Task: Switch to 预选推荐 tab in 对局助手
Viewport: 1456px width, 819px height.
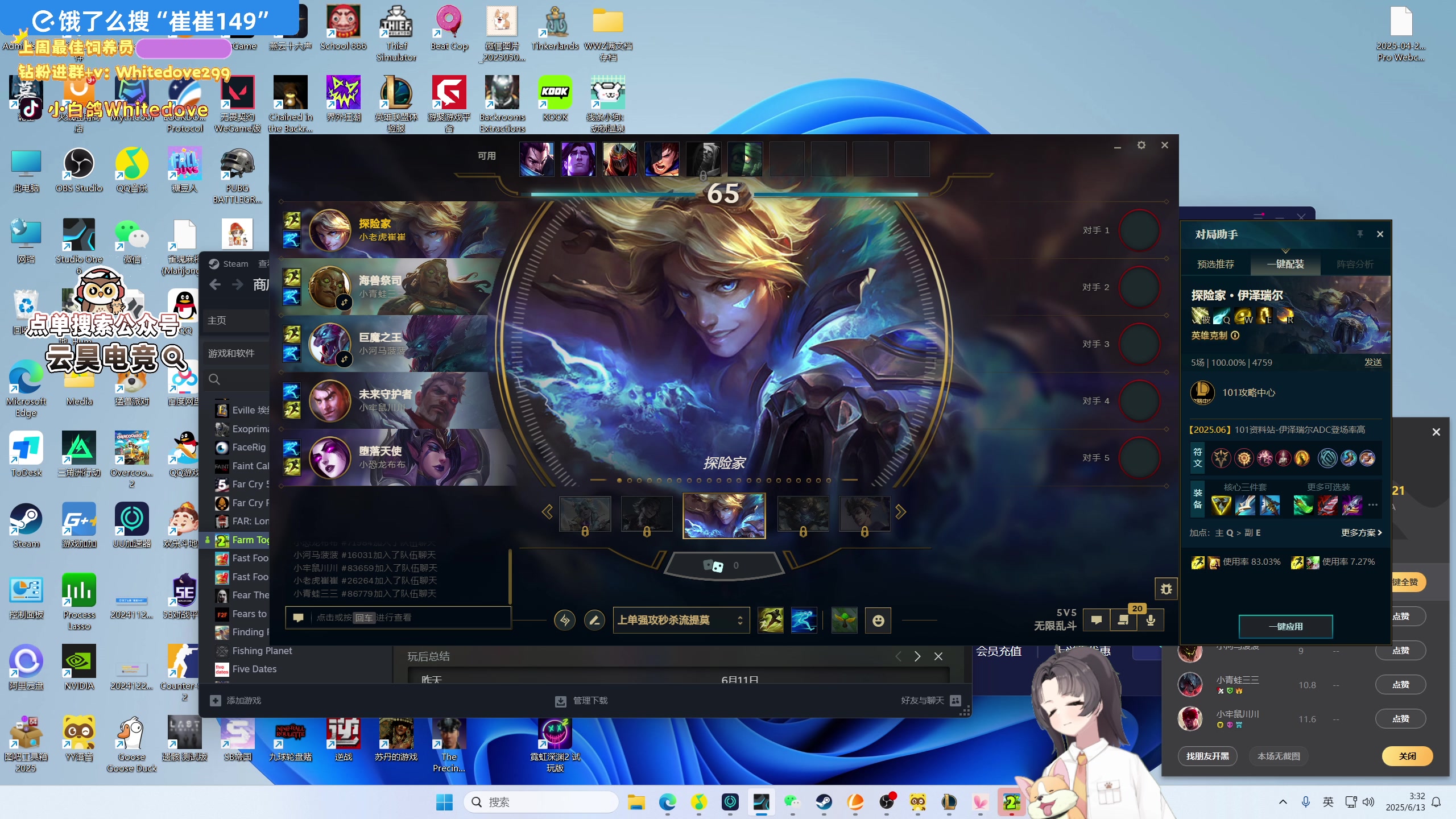Action: (x=1215, y=264)
